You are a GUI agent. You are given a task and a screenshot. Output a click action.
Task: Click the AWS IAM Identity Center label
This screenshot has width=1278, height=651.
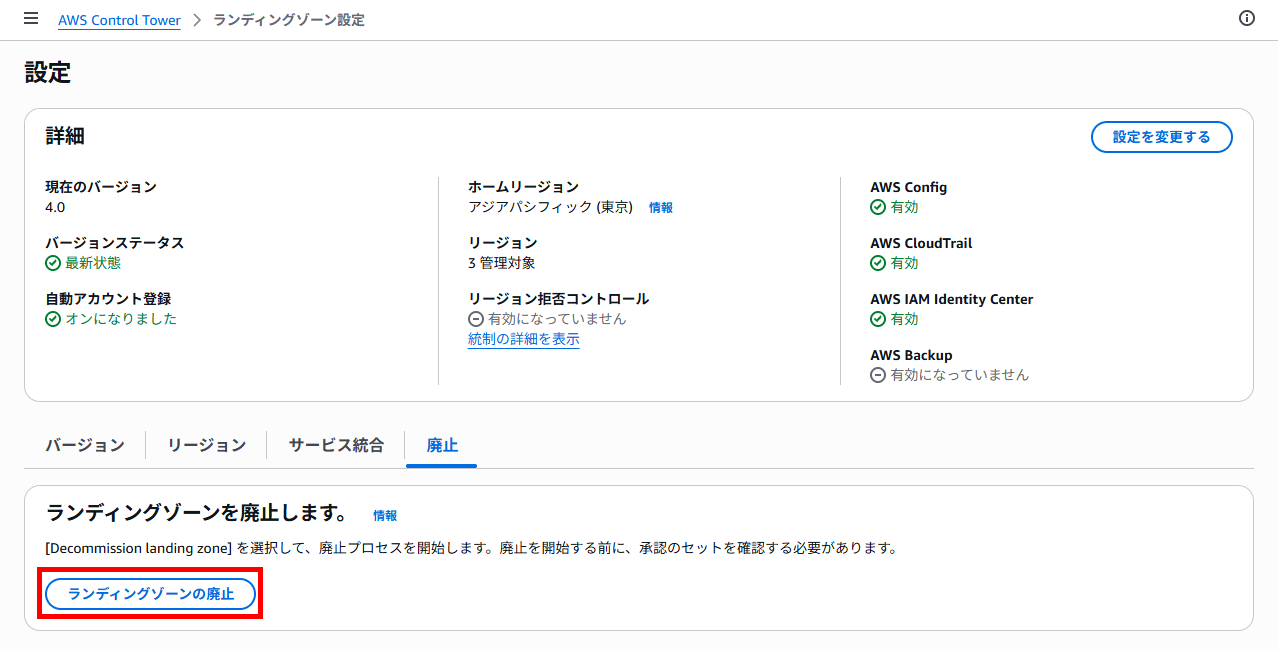951,299
